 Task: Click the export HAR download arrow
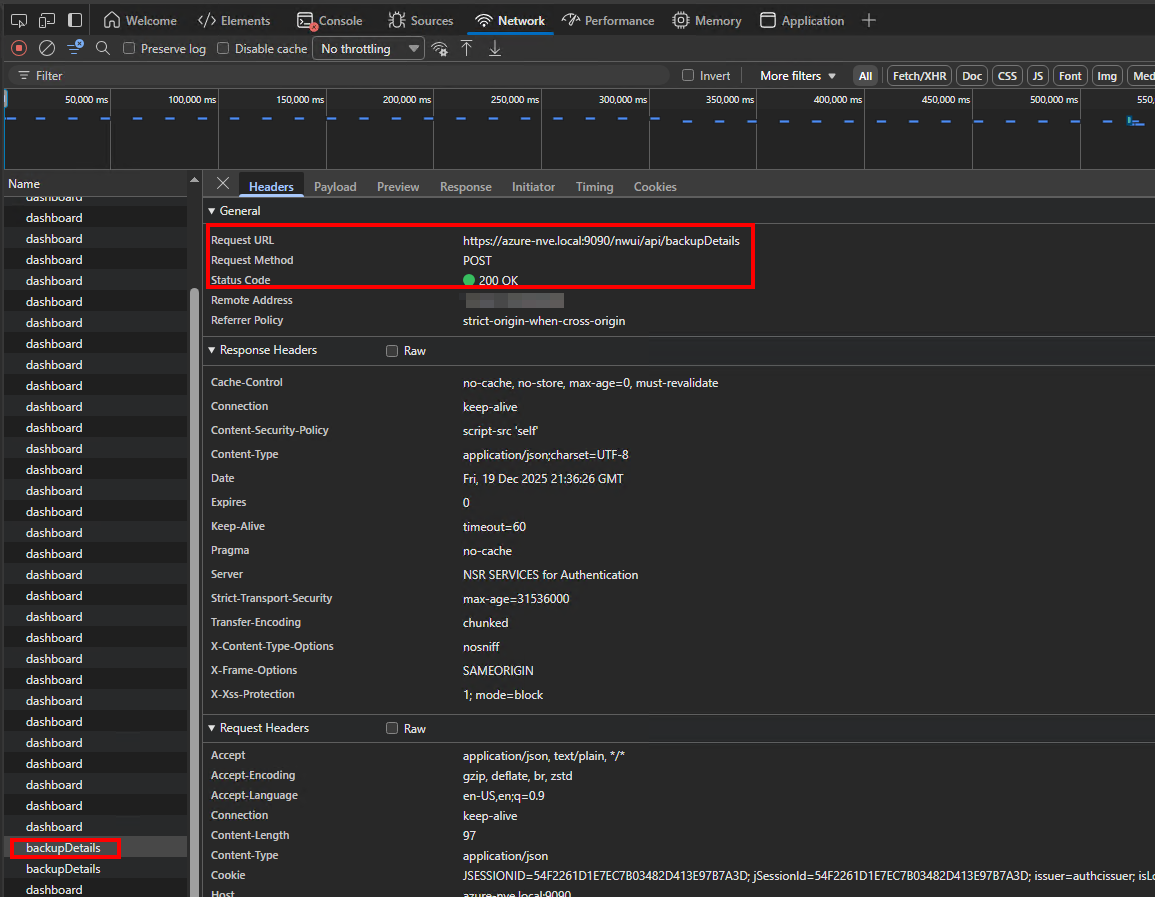point(494,48)
